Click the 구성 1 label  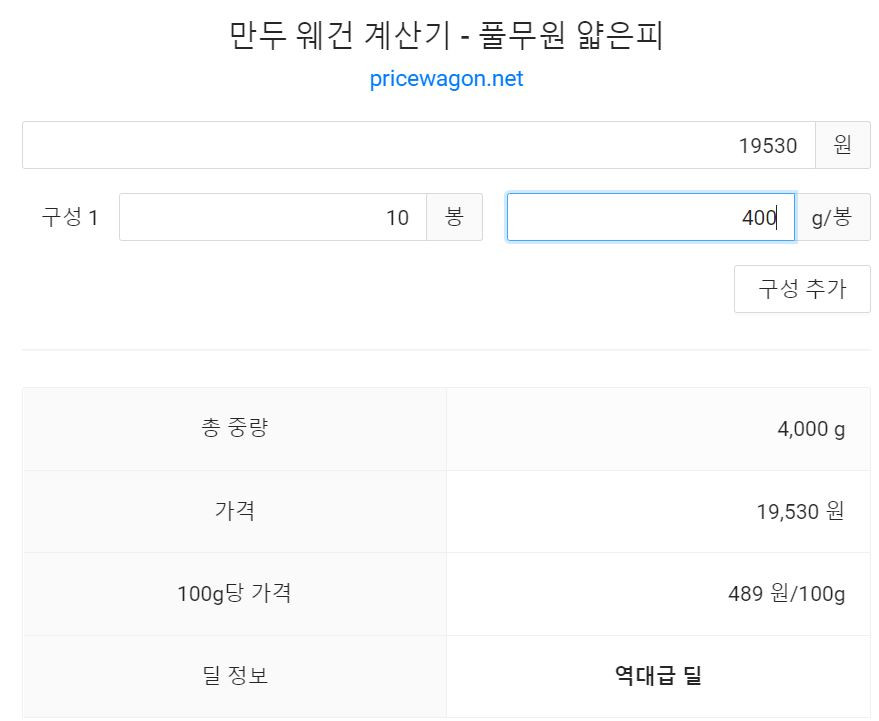pos(70,217)
